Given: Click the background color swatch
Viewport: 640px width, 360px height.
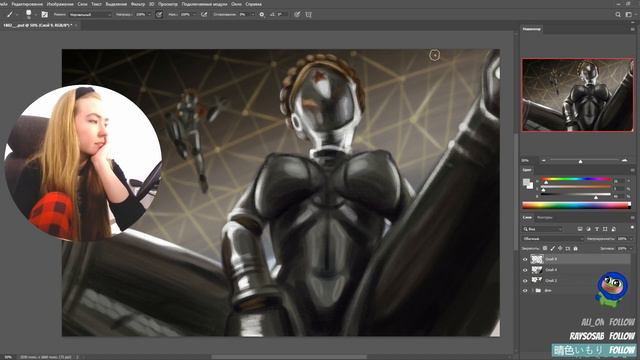Looking at the screenshot, I should pos(530,186).
